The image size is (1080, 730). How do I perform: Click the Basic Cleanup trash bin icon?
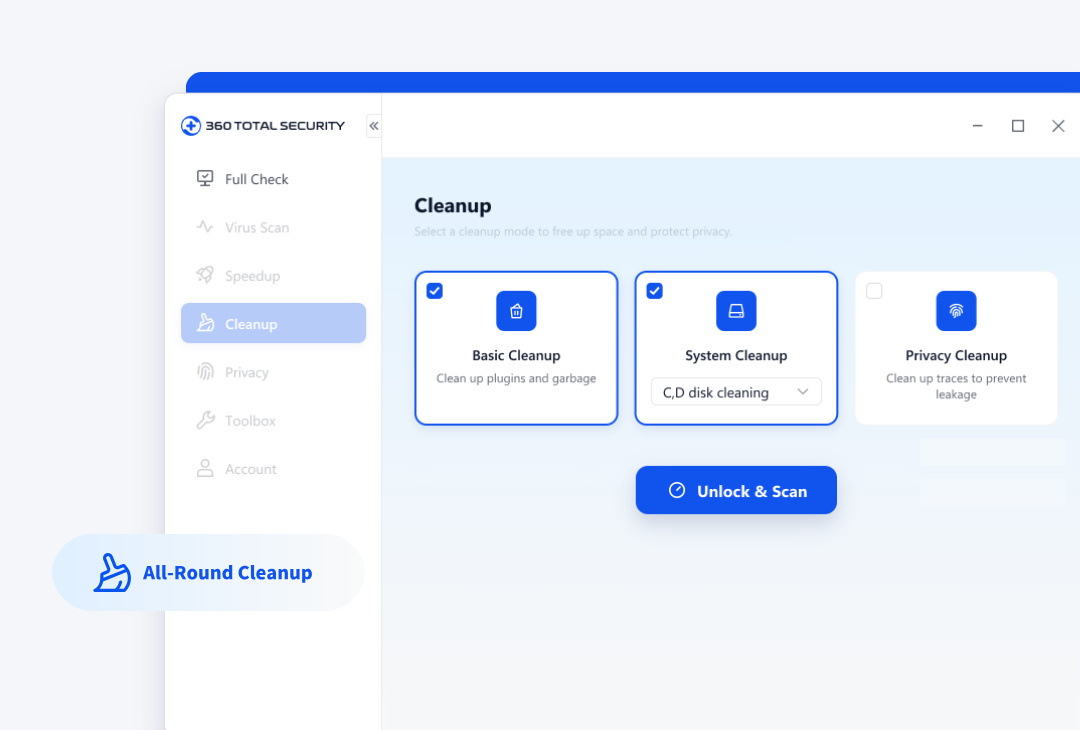coord(516,311)
